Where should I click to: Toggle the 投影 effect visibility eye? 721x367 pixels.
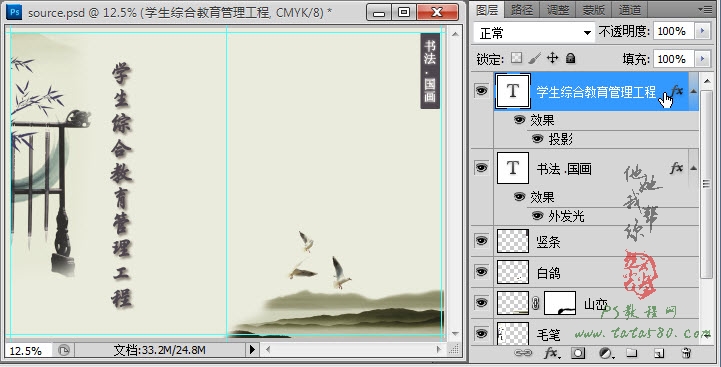[x=537, y=138]
